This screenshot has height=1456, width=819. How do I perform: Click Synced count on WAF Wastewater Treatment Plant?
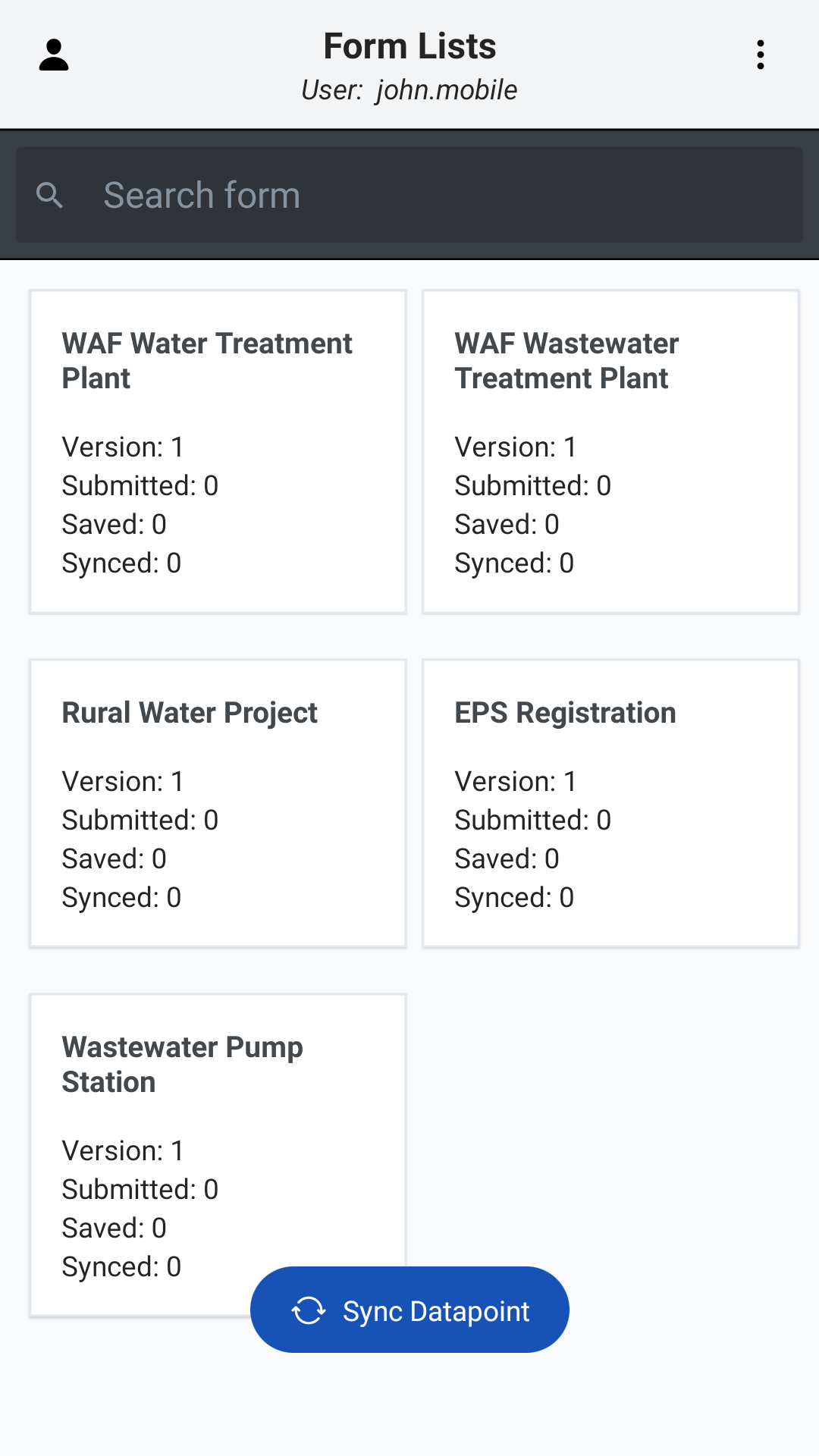(x=514, y=563)
